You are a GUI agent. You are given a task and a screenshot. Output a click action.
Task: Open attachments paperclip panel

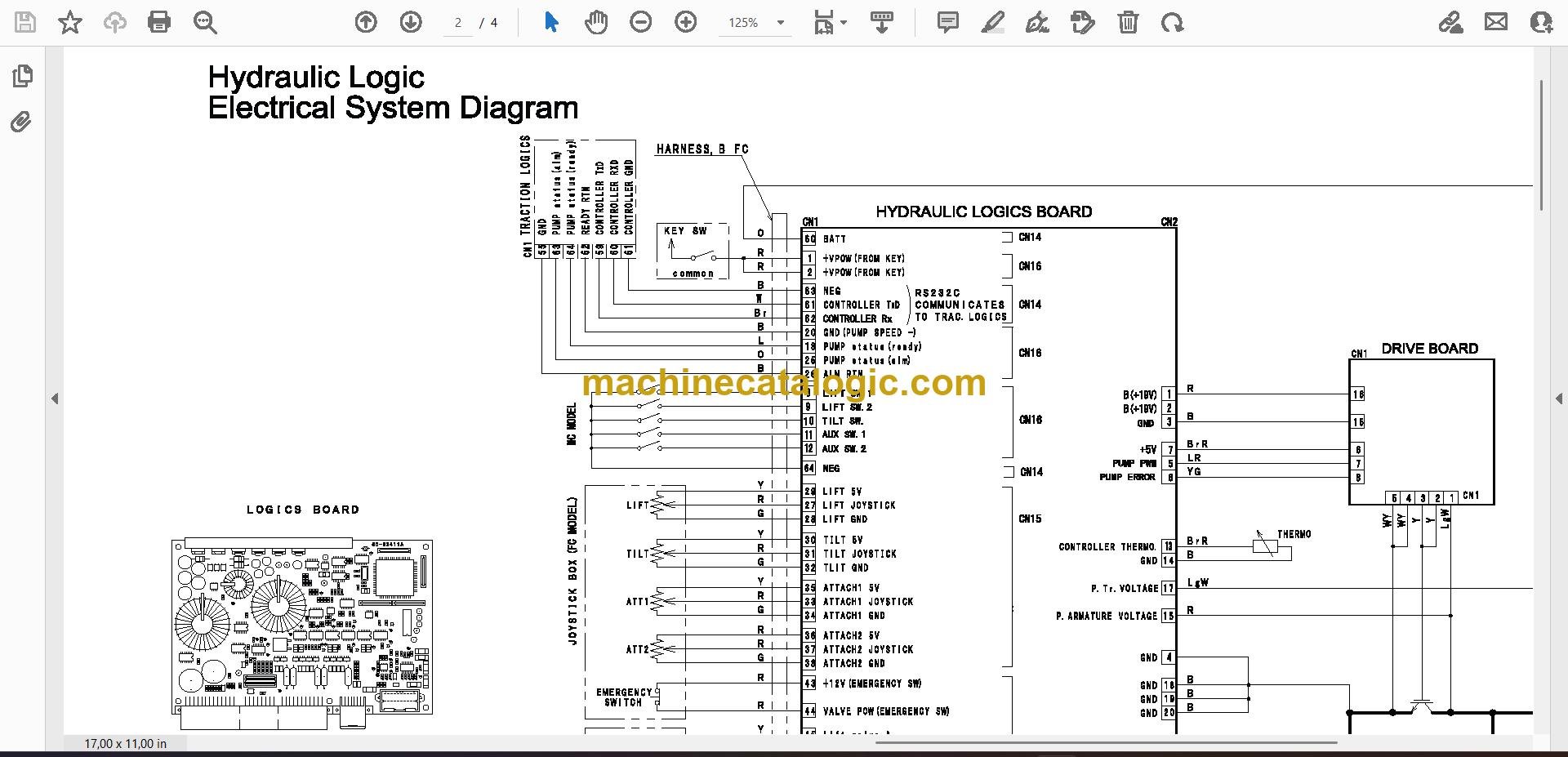coord(22,122)
